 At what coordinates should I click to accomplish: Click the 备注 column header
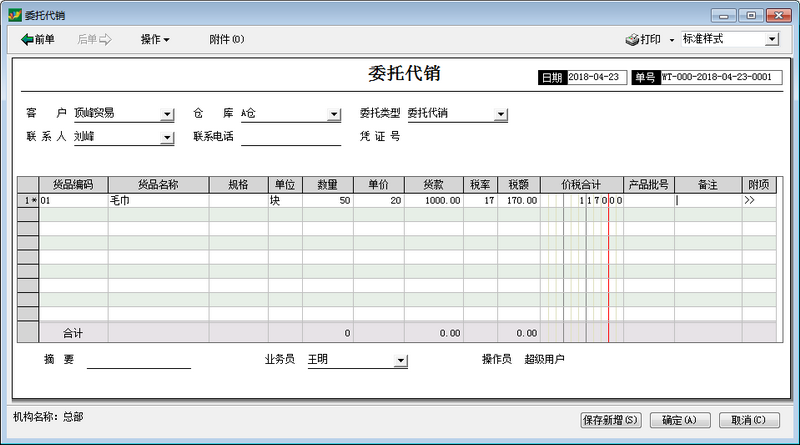pyautogui.click(x=708, y=185)
